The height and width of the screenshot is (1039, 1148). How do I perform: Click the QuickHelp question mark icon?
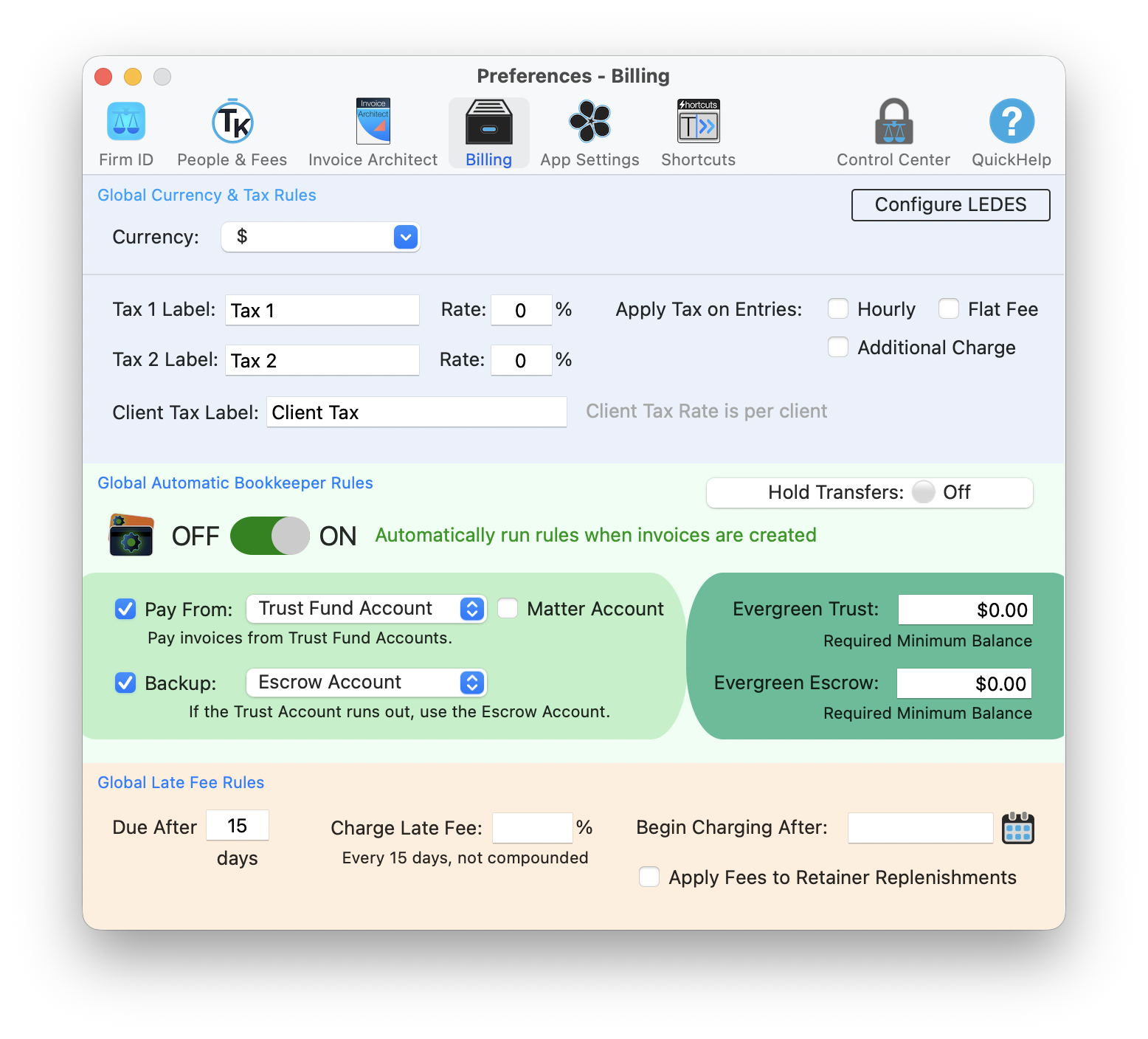[1011, 122]
